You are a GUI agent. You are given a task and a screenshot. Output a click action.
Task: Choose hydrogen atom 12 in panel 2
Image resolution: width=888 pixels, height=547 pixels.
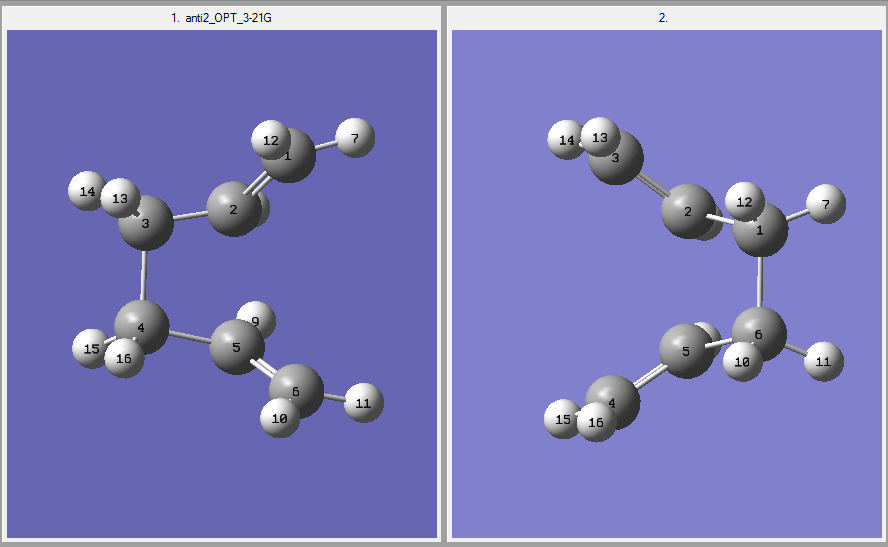point(745,202)
